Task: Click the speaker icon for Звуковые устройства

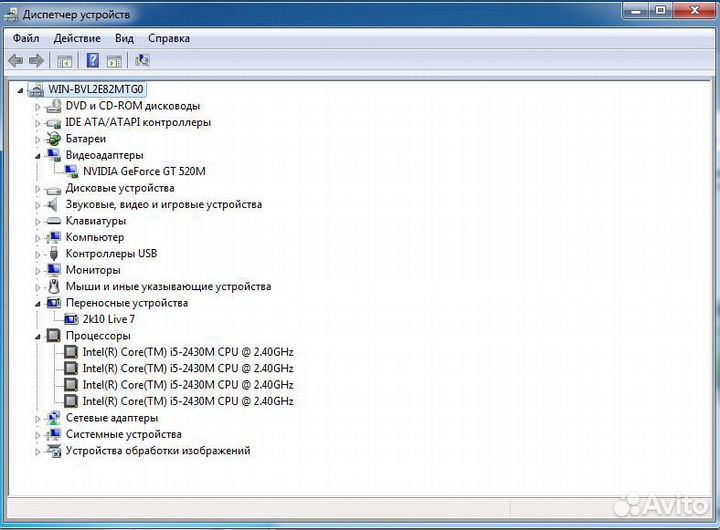Action: 53,204
